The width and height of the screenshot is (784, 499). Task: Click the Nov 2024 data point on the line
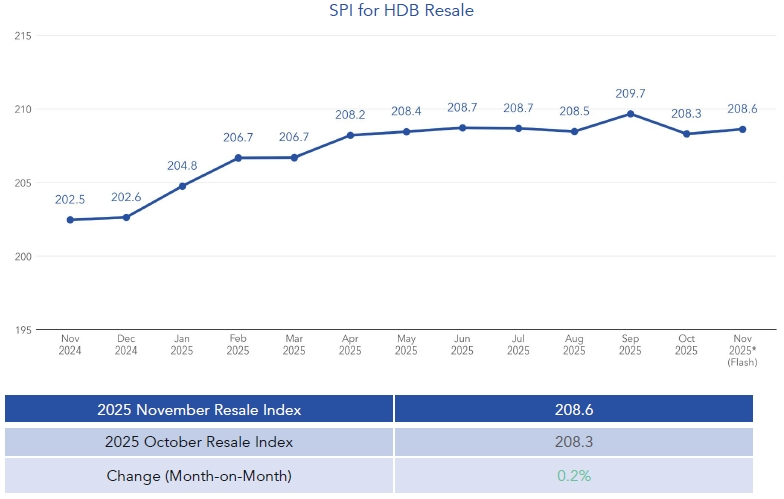click(70, 220)
